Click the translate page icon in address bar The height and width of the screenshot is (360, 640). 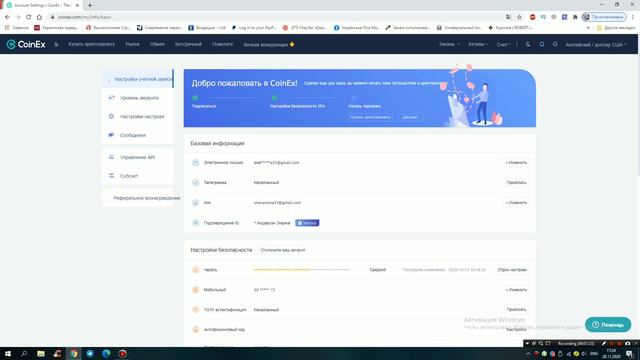[508, 17]
